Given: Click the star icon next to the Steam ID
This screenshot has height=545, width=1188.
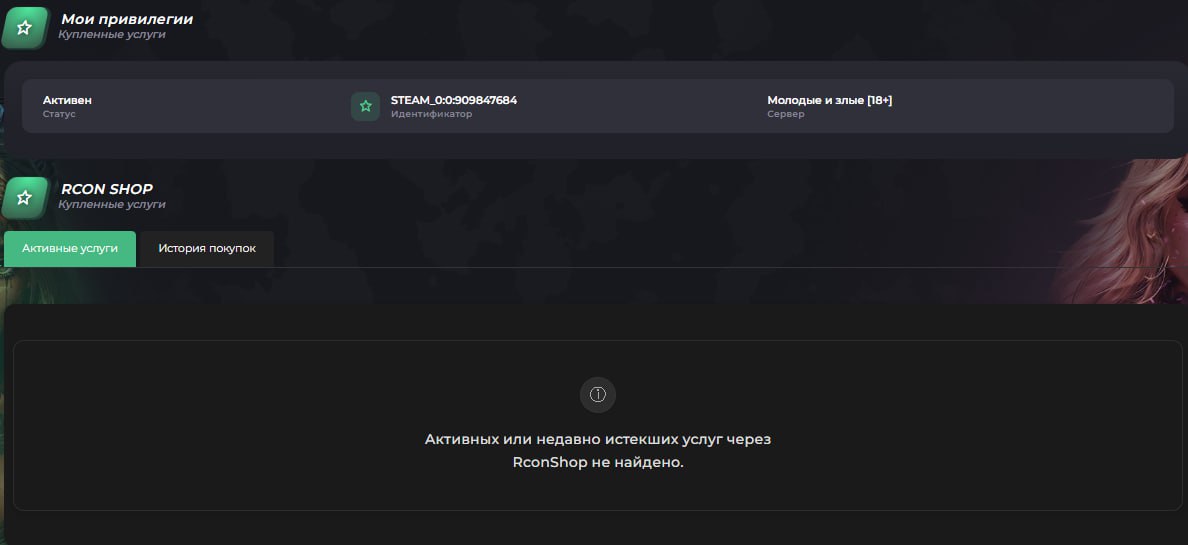Looking at the screenshot, I should coord(365,106).
